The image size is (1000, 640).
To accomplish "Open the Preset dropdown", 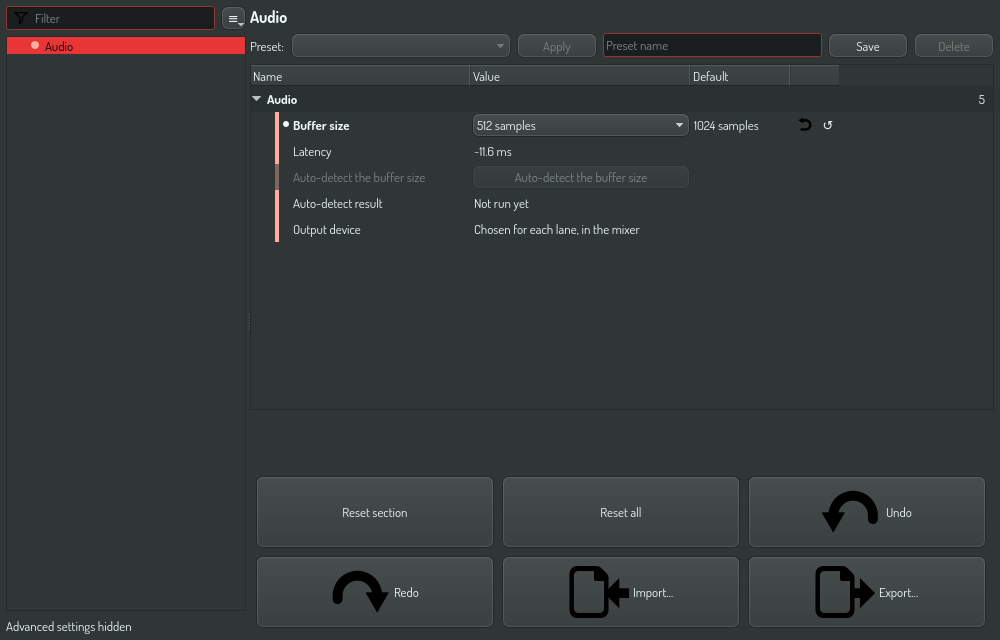I will [x=401, y=46].
